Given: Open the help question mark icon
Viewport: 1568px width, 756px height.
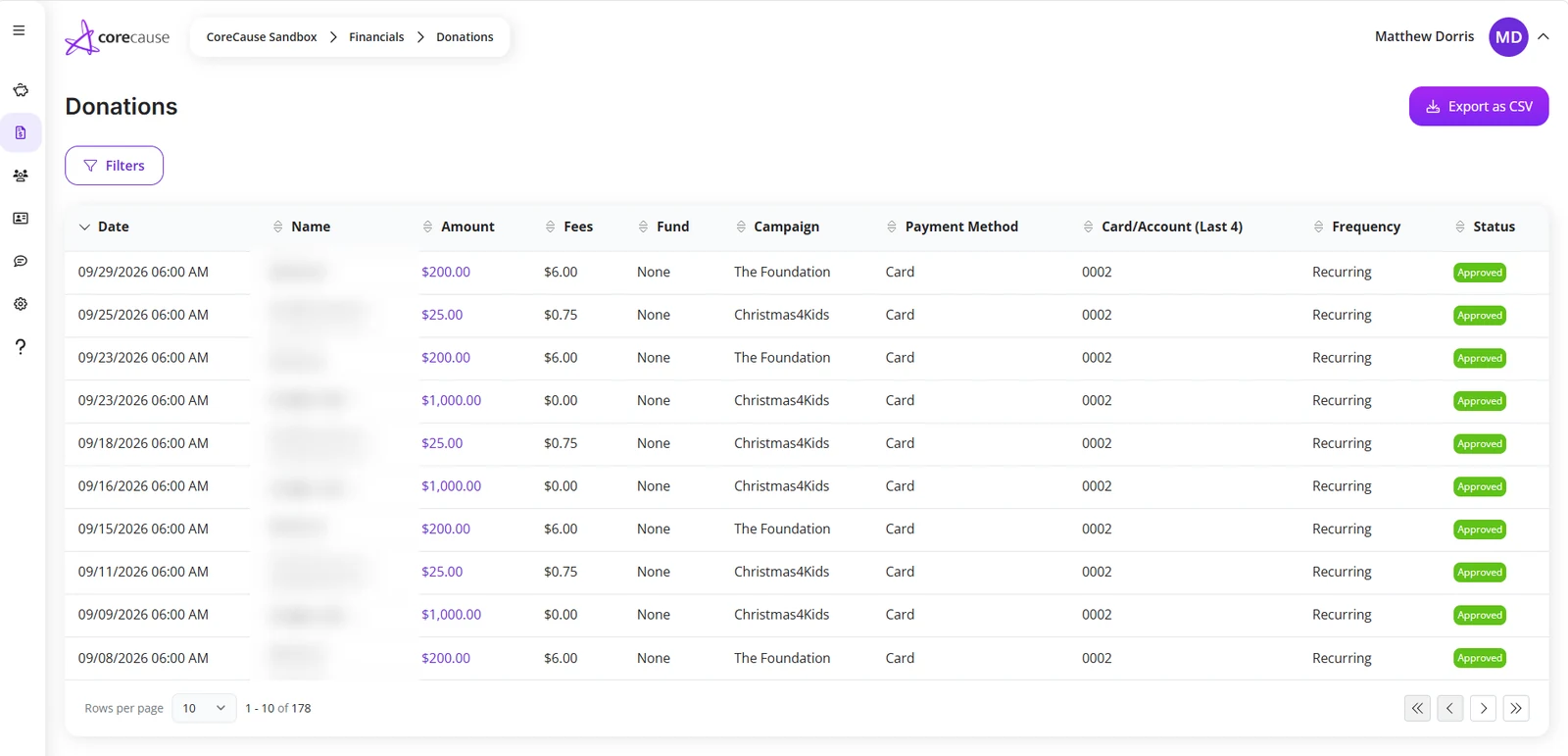Looking at the screenshot, I should [21, 346].
